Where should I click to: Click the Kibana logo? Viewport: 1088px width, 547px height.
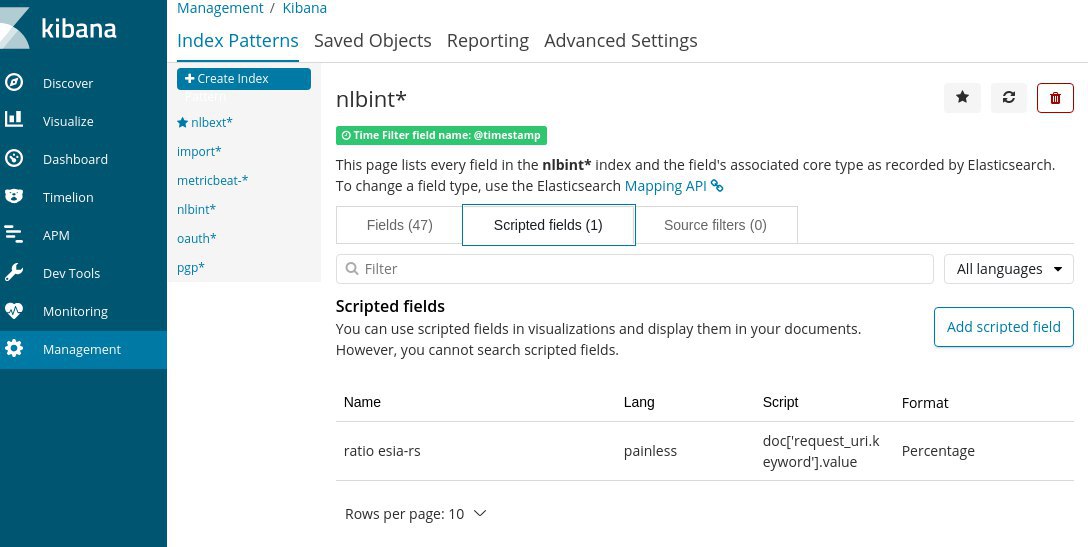[x=58, y=28]
